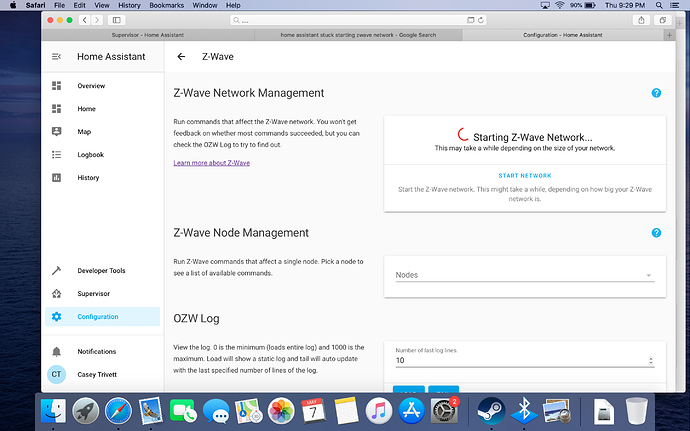Screen dimensions: 690x431
Task: Click the number of log lines stepper
Action: point(651,360)
